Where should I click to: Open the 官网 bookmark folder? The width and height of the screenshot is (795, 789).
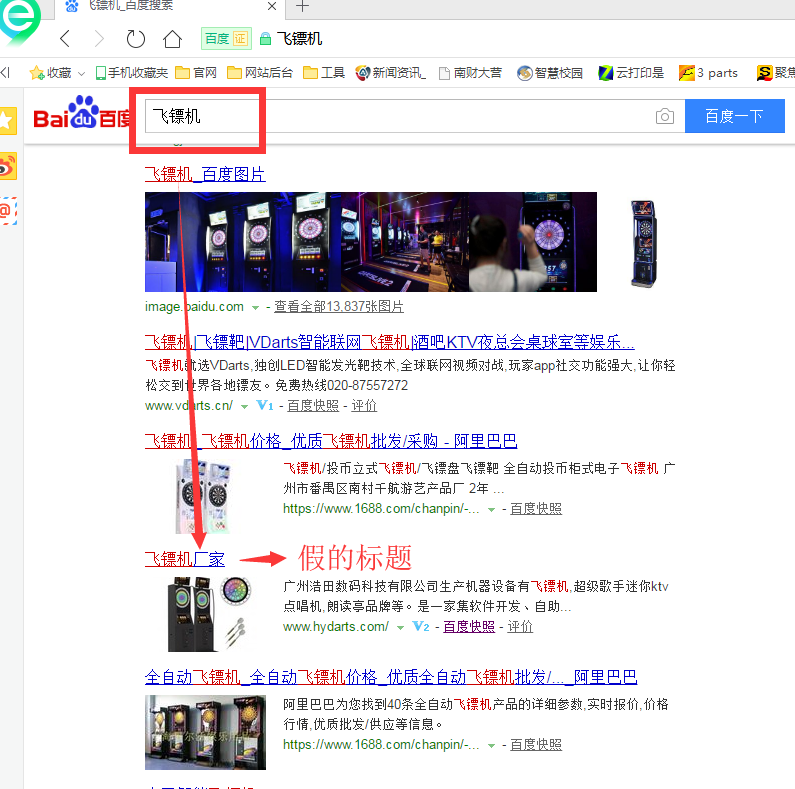(x=196, y=73)
